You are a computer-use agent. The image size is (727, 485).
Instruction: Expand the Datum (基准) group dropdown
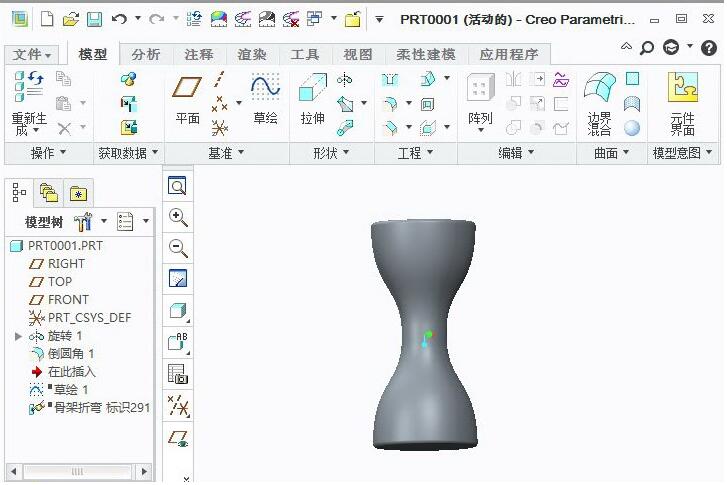point(226,153)
